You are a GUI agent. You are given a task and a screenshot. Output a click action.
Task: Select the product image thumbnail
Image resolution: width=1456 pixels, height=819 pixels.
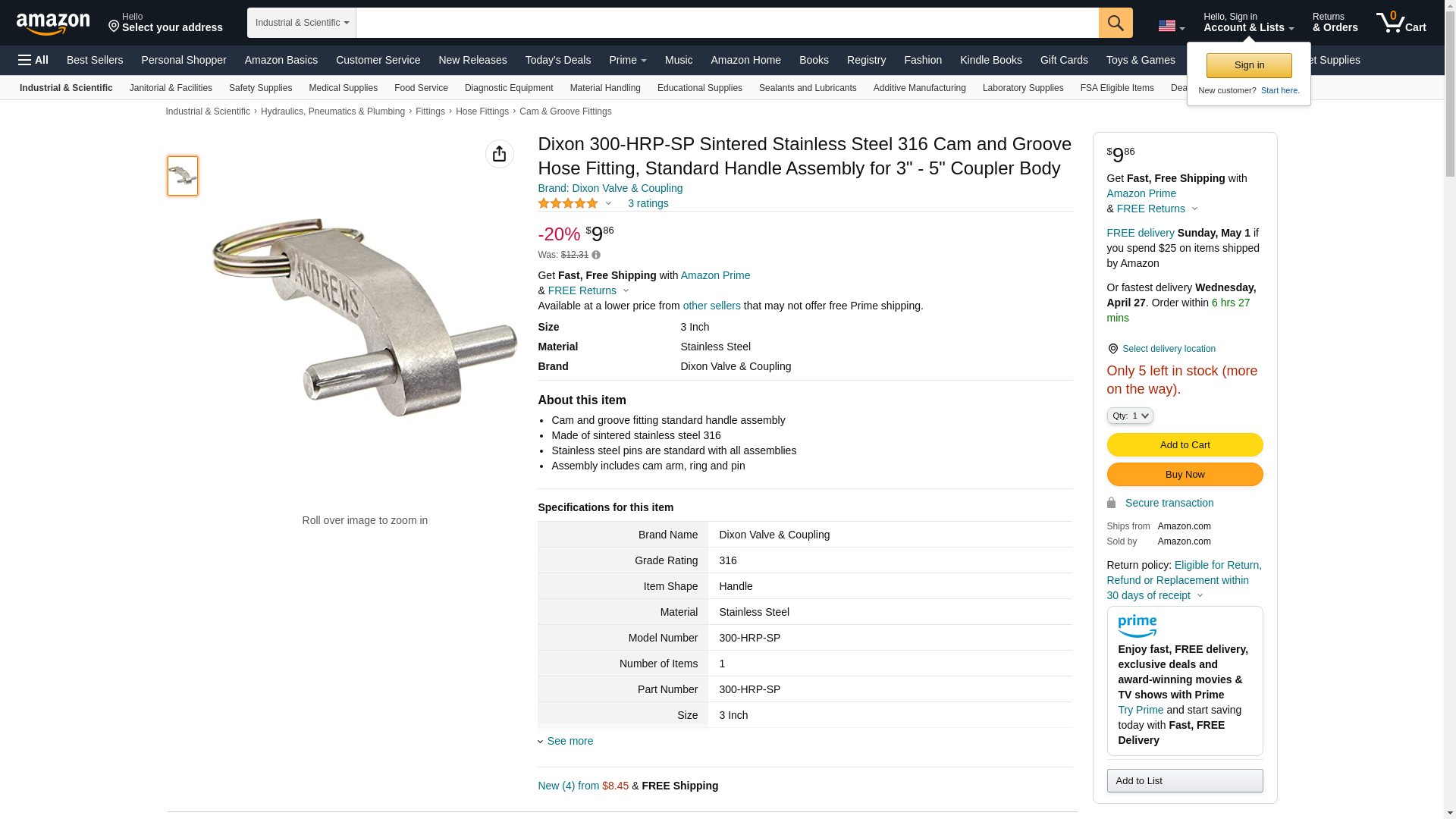(x=183, y=176)
